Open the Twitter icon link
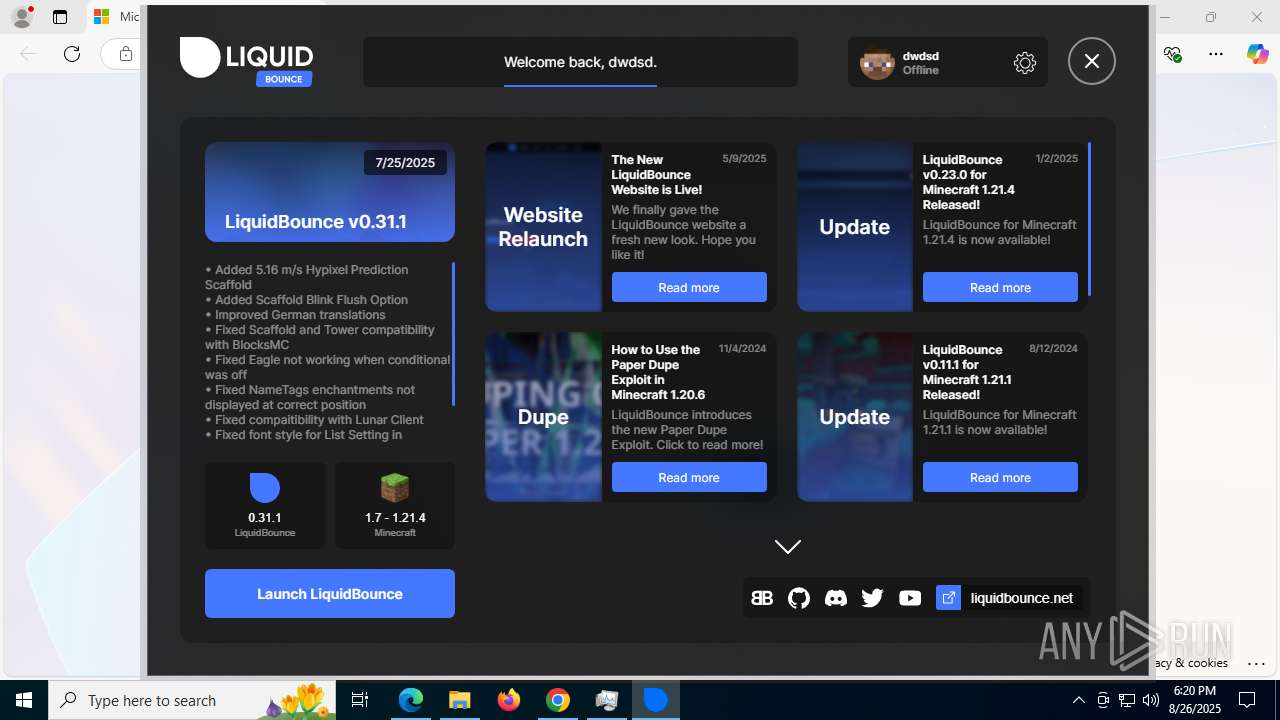 click(873, 598)
